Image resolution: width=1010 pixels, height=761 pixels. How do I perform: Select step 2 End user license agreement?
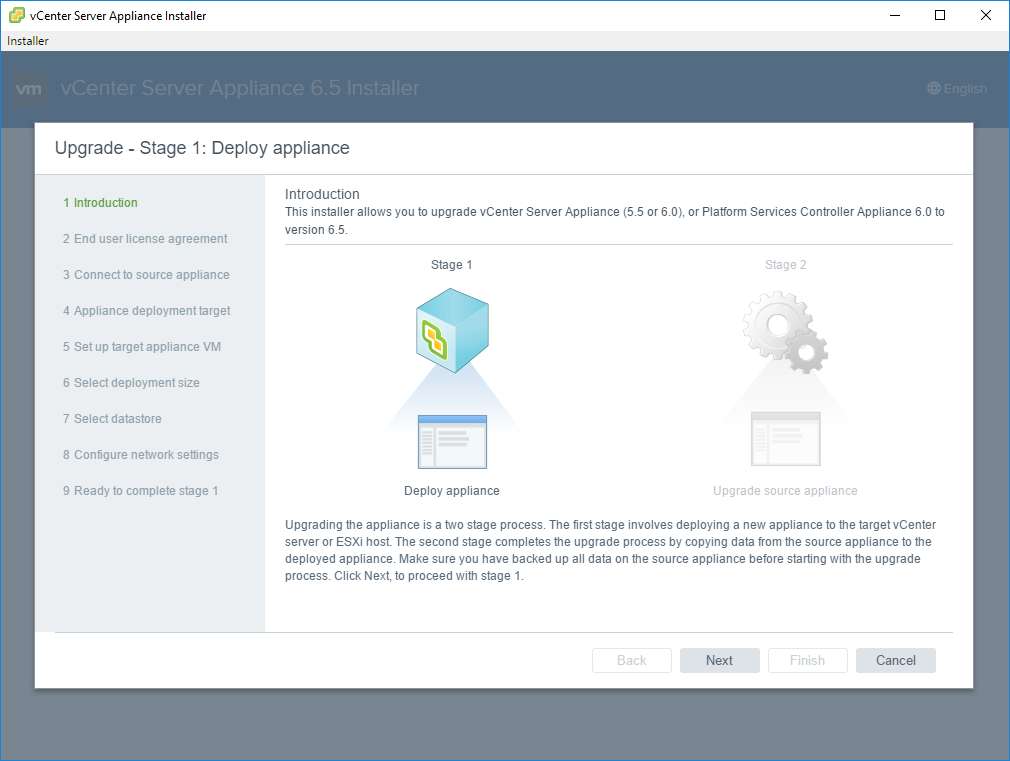click(145, 238)
